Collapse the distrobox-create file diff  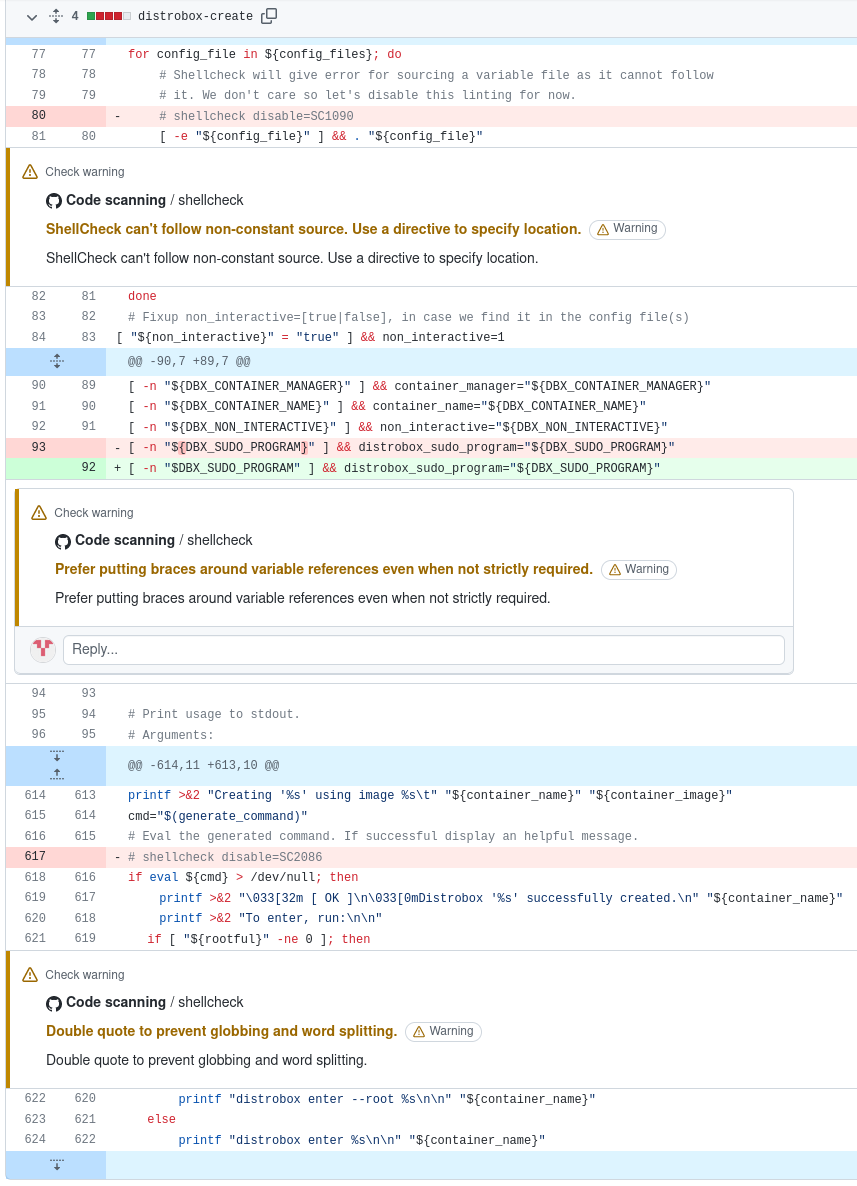(32, 16)
